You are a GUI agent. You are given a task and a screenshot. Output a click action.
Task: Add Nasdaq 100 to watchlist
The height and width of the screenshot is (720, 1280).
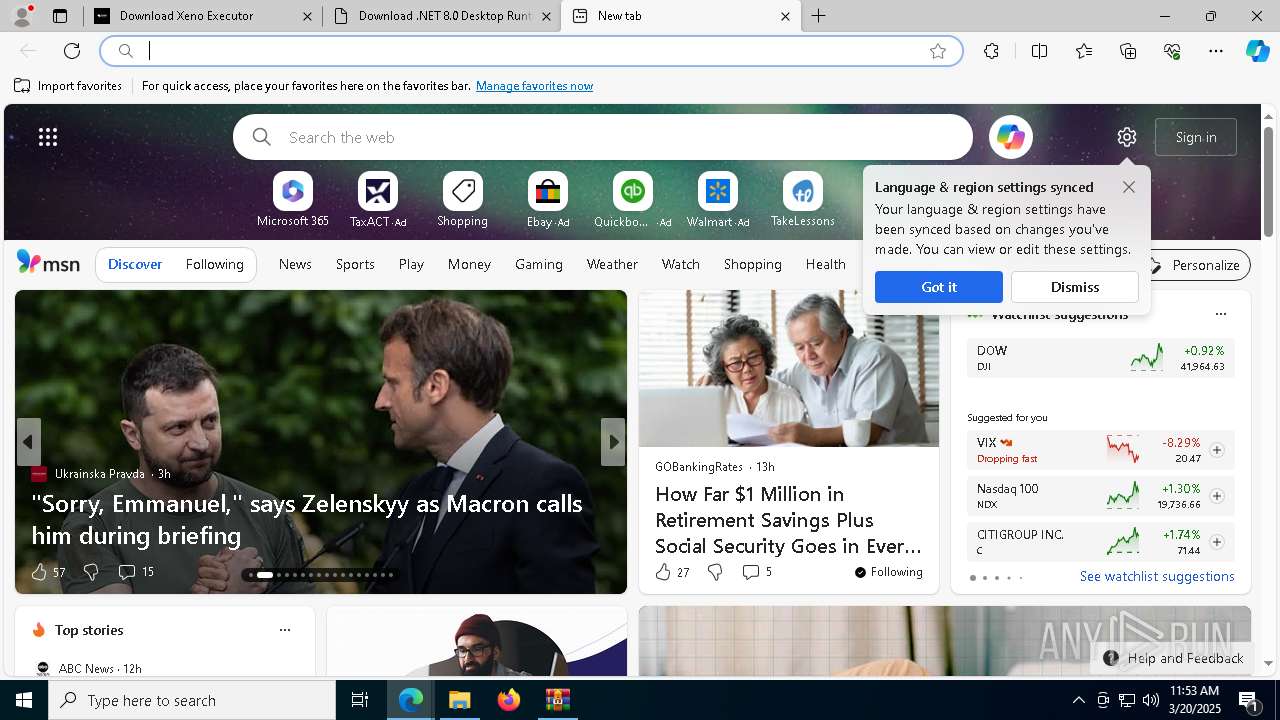click(1217, 496)
